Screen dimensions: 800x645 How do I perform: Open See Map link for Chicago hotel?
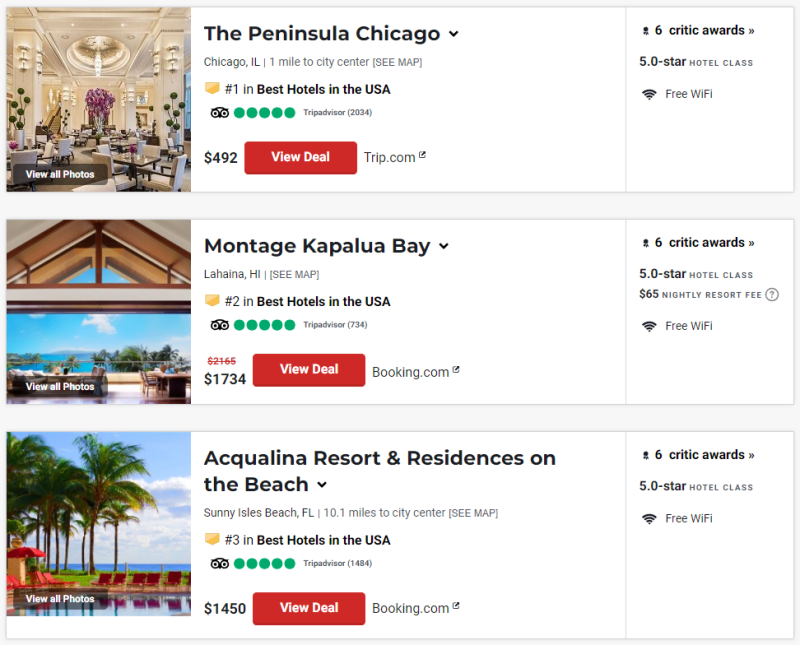[397, 62]
